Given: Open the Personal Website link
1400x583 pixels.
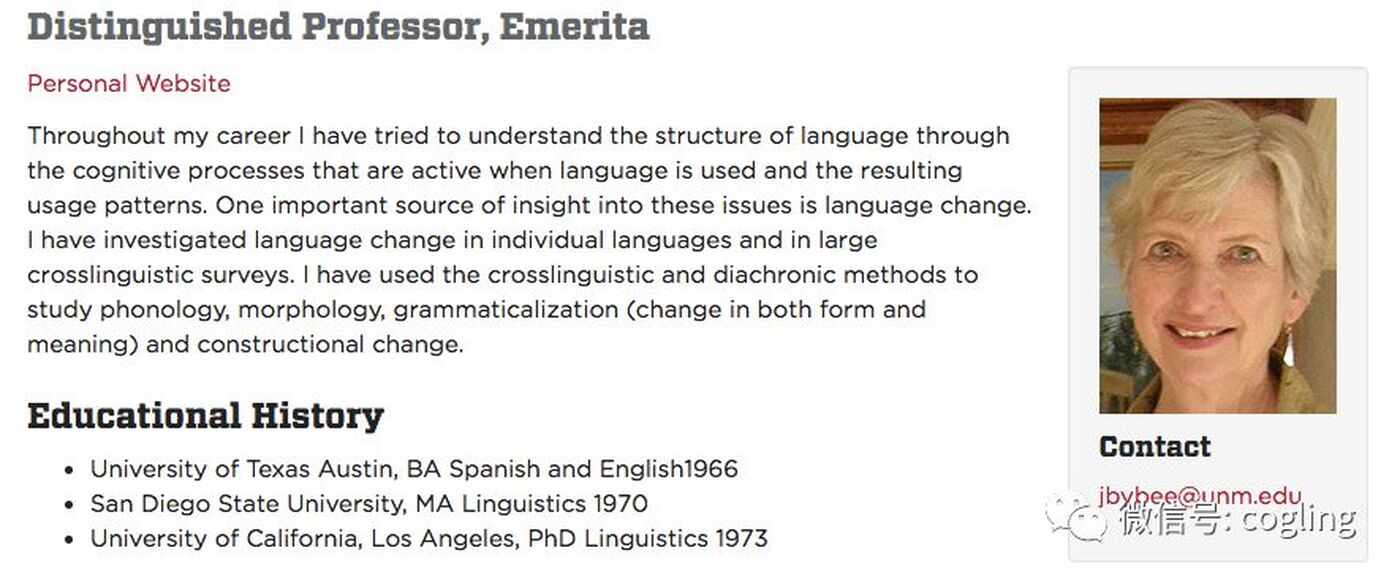Looking at the screenshot, I should tap(129, 83).
